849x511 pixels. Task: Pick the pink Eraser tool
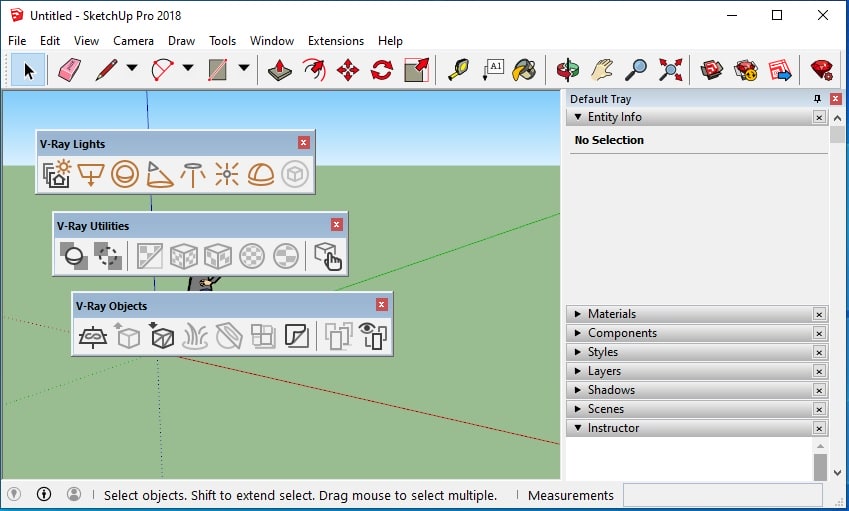coord(69,70)
